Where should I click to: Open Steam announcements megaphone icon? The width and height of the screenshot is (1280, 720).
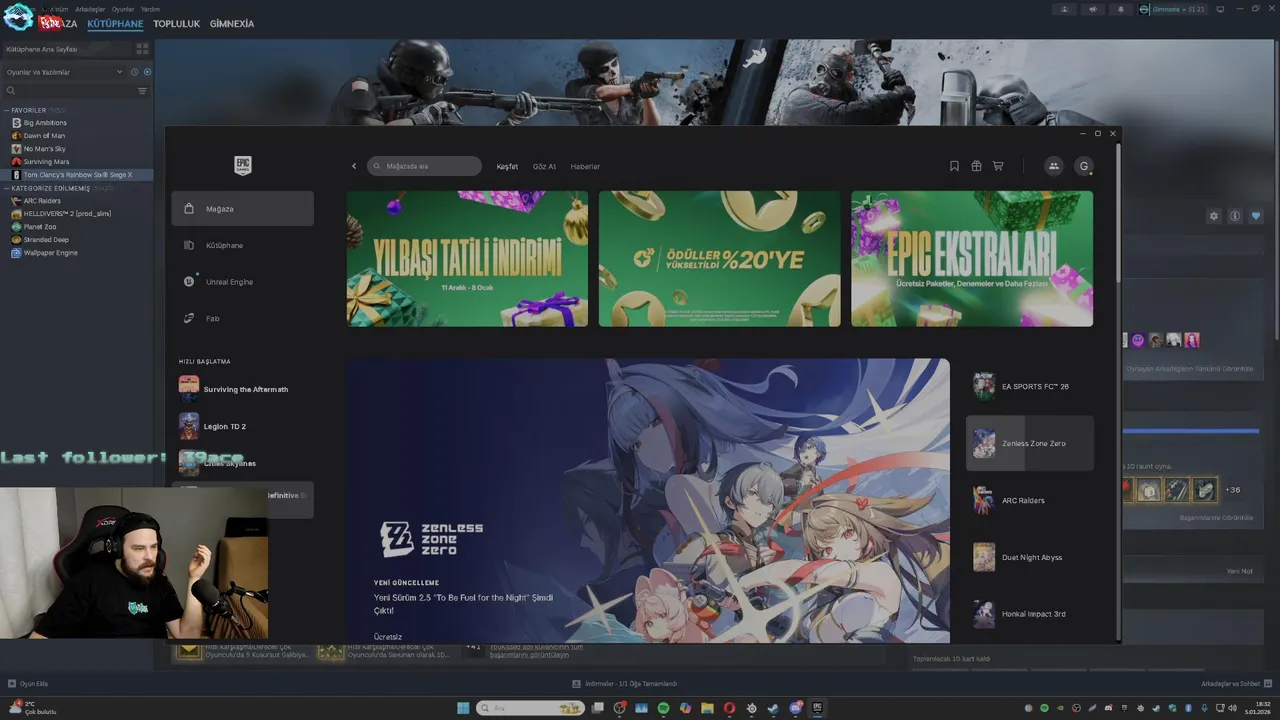(1092, 9)
